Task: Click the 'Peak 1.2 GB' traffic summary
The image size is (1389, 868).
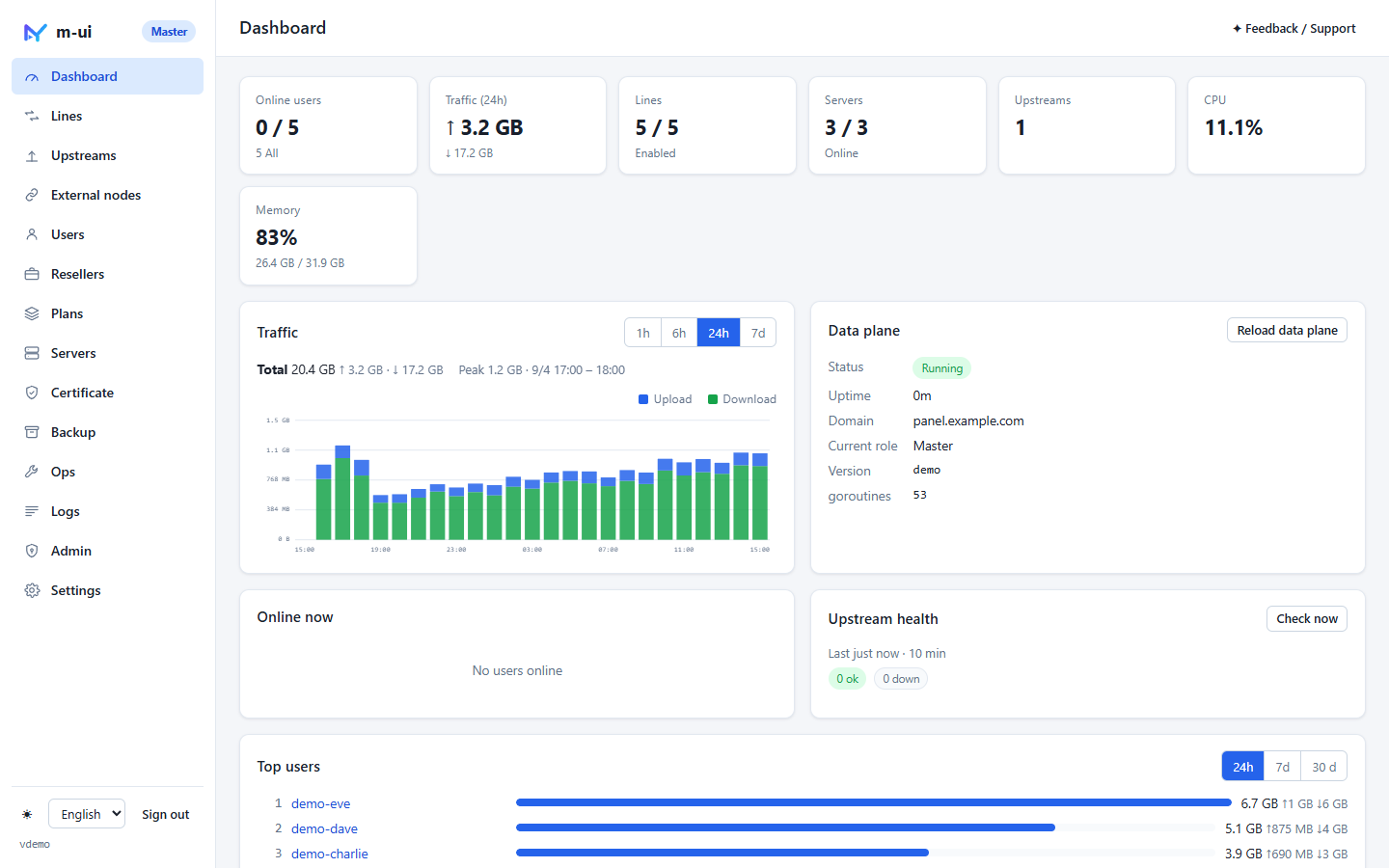Action: [x=542, y=369]
